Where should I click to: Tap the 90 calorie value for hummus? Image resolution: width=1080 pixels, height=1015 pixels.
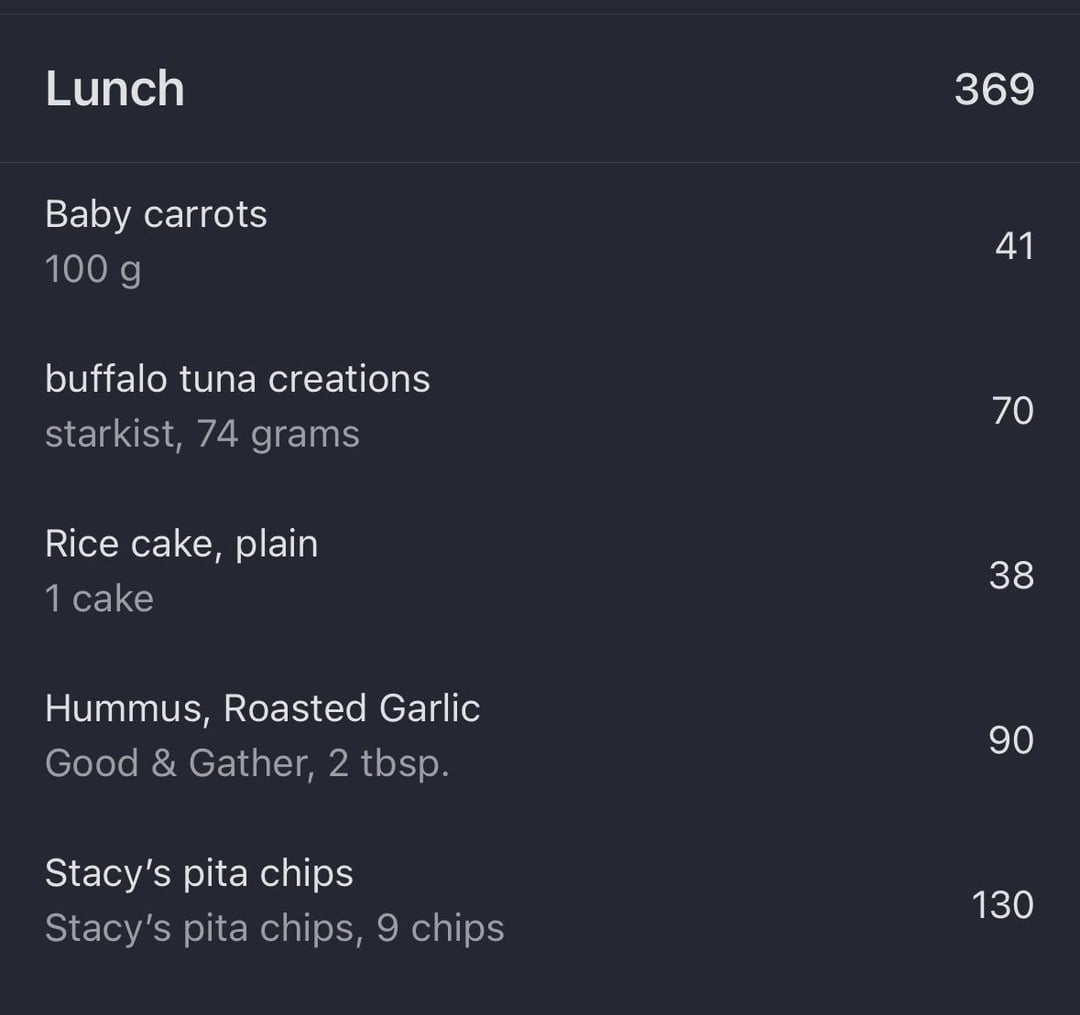1011,740
